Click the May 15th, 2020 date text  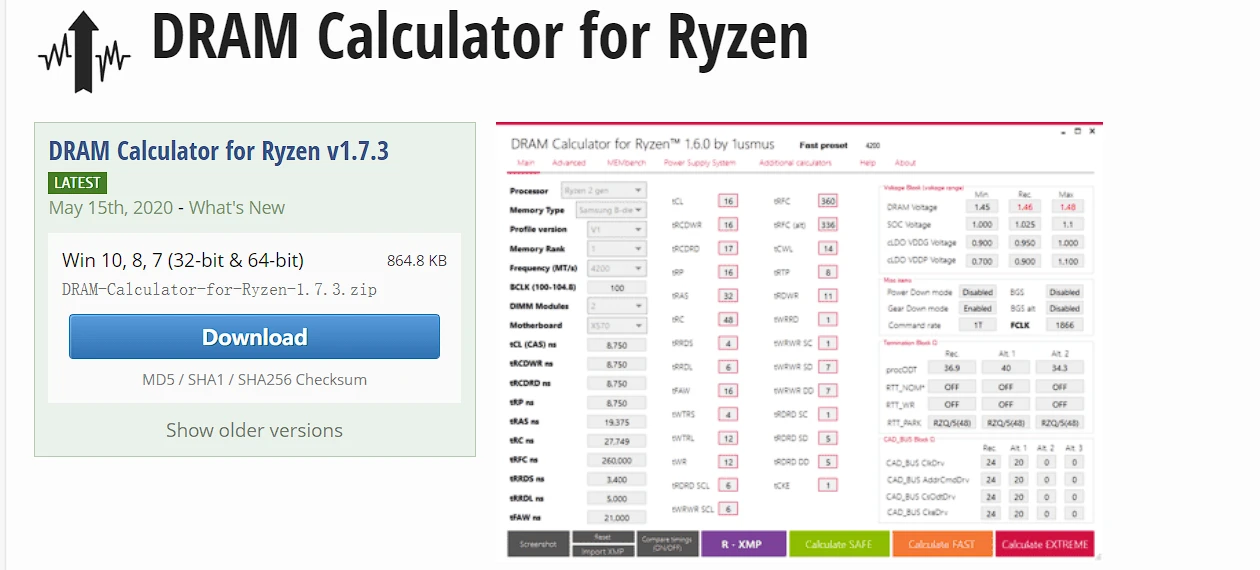click(110, 208)
